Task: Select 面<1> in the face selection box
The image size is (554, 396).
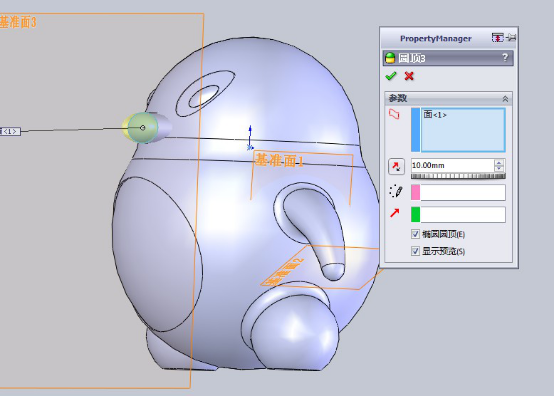Action: (435, 115)
